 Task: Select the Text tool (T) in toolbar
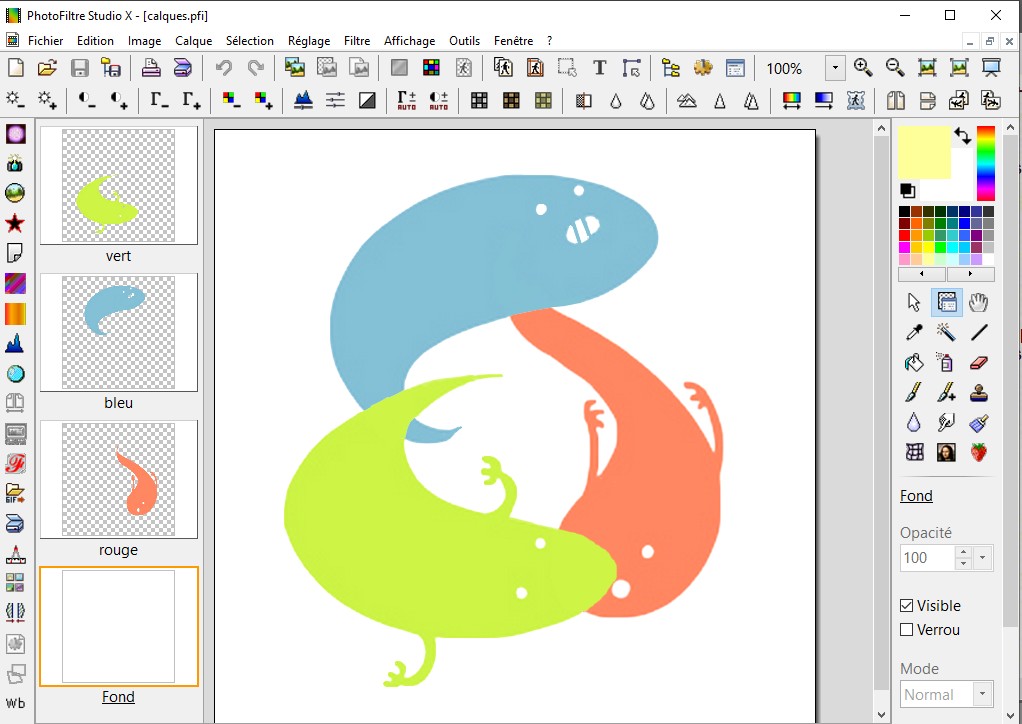600,68
